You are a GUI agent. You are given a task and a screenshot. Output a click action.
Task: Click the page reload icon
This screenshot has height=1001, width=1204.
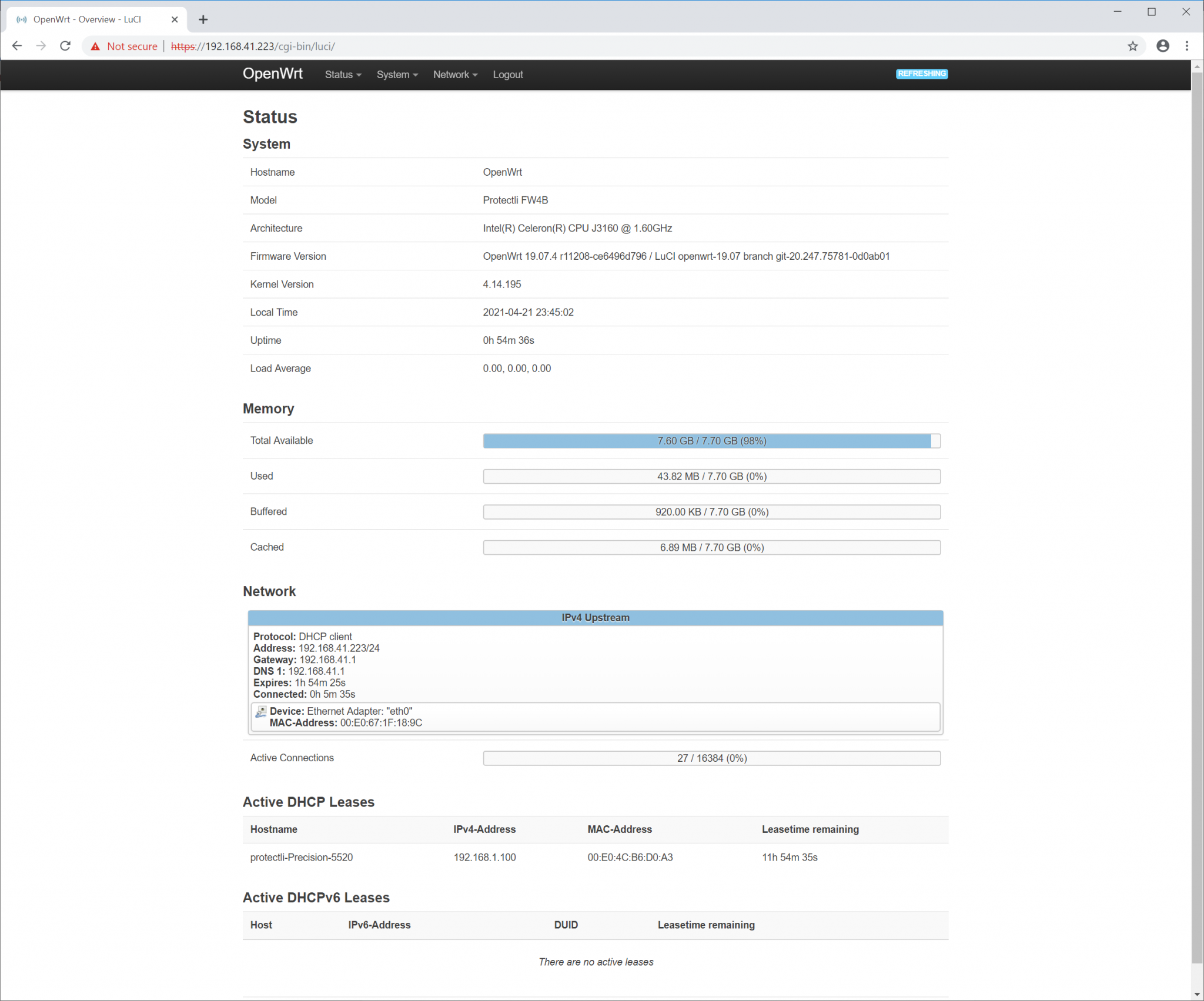click(65, 46)
